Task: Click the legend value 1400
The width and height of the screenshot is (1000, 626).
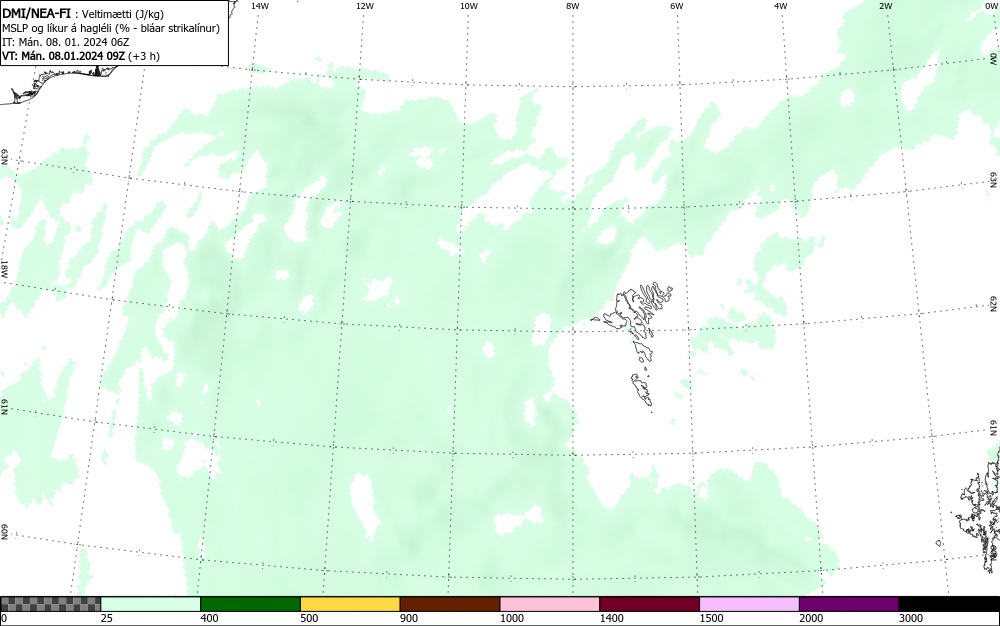Action: [611, 618]
